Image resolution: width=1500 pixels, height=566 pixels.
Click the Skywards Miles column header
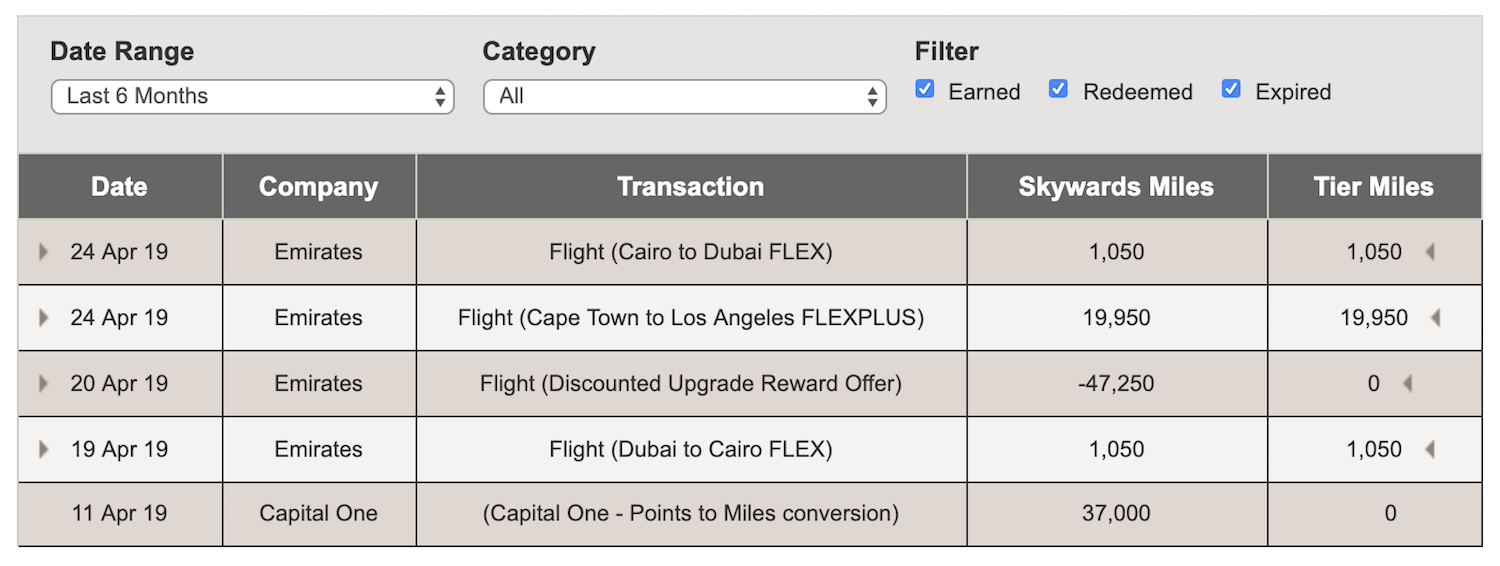pos(1116,187)
